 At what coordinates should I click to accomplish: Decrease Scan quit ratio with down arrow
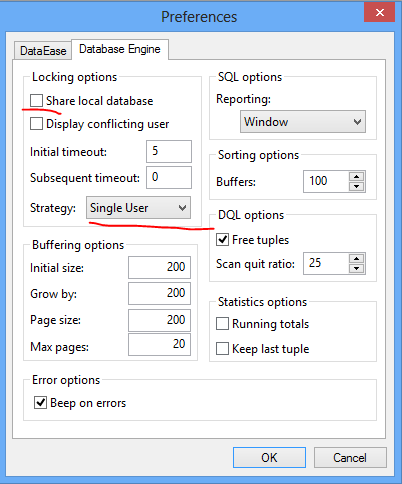click(x=356, y=268)
